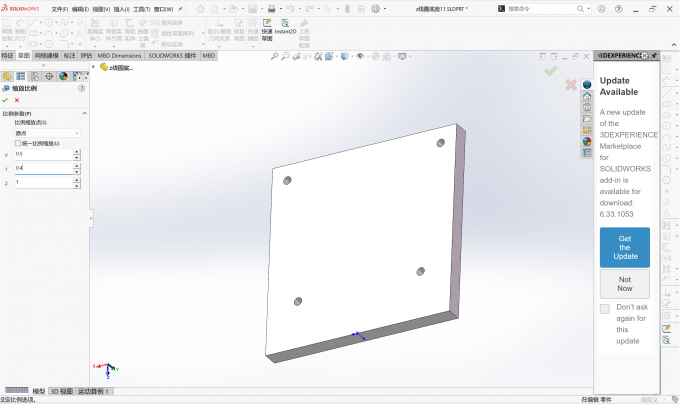680x404 pixels.
Task: Open SOLIDWORKS Resources home task pane tab
Action: pyautogui.click(x=587, y=96)
